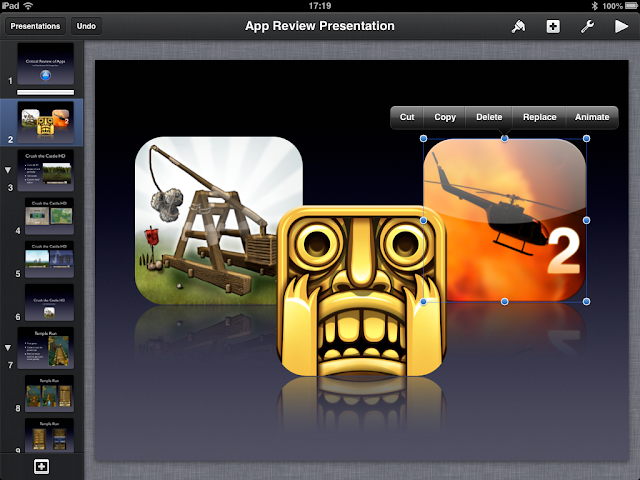Tap the Bluetooth status icon
Viewport: 640px width, 480px height.
pyautogui.click(x=595, y=6)
